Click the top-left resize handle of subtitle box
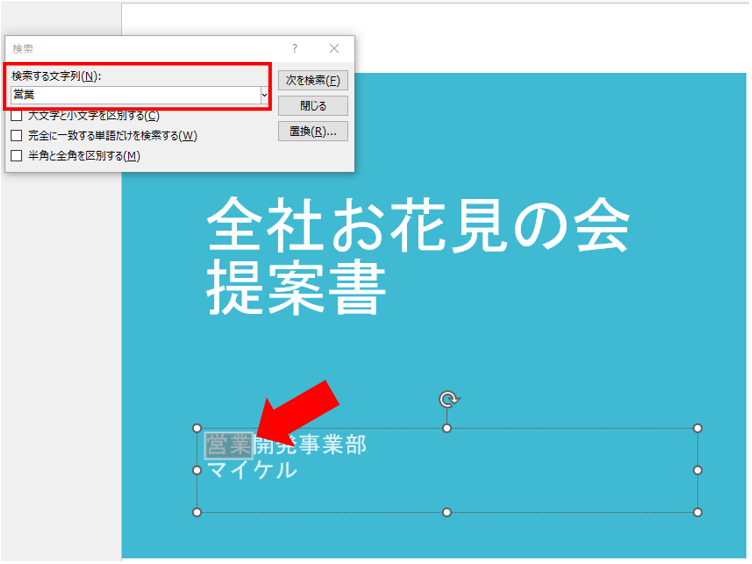This screenshot has width=752, height=564. coord(197,428)
